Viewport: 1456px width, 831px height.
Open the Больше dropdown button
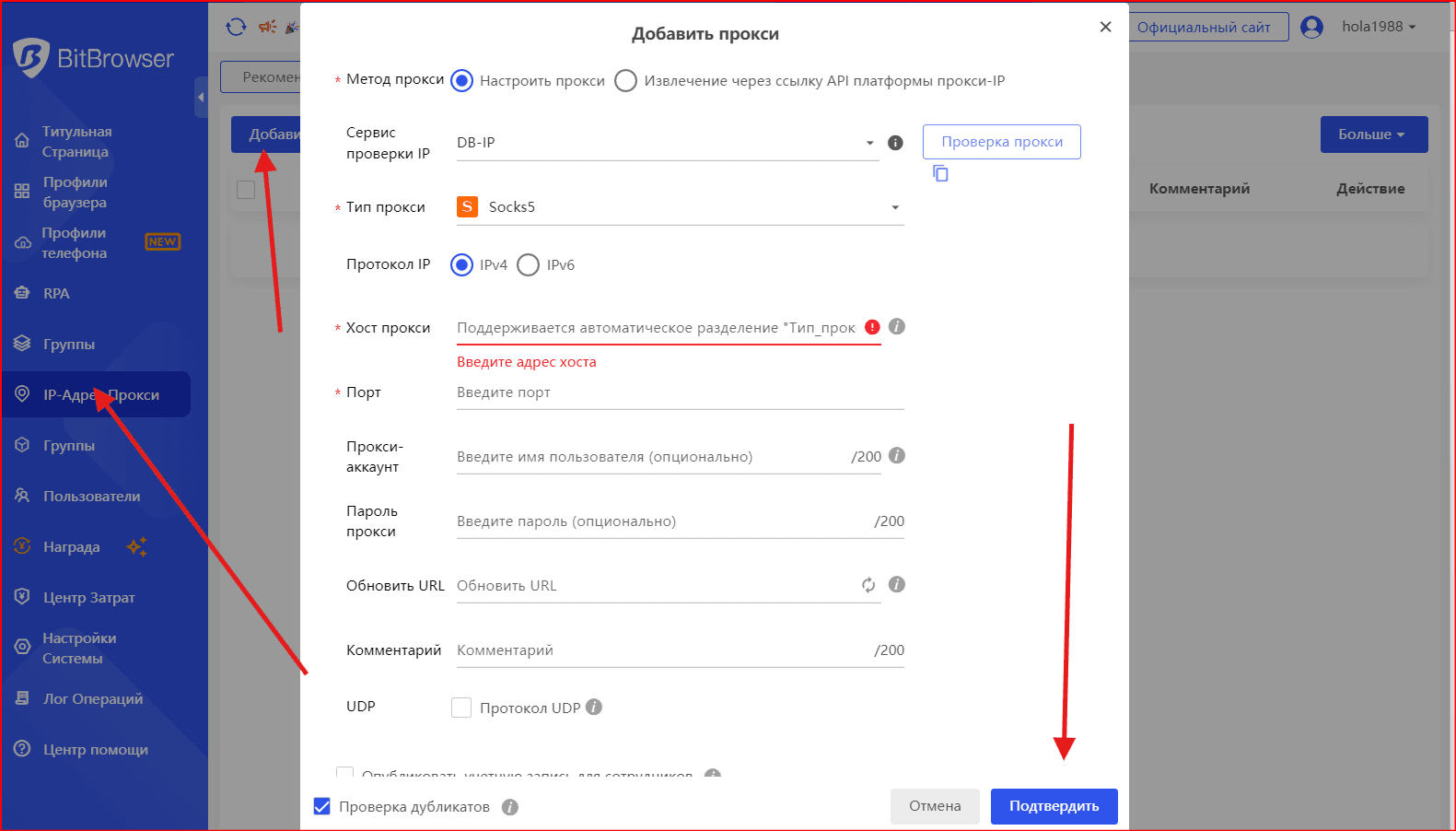pos(1373,135)
